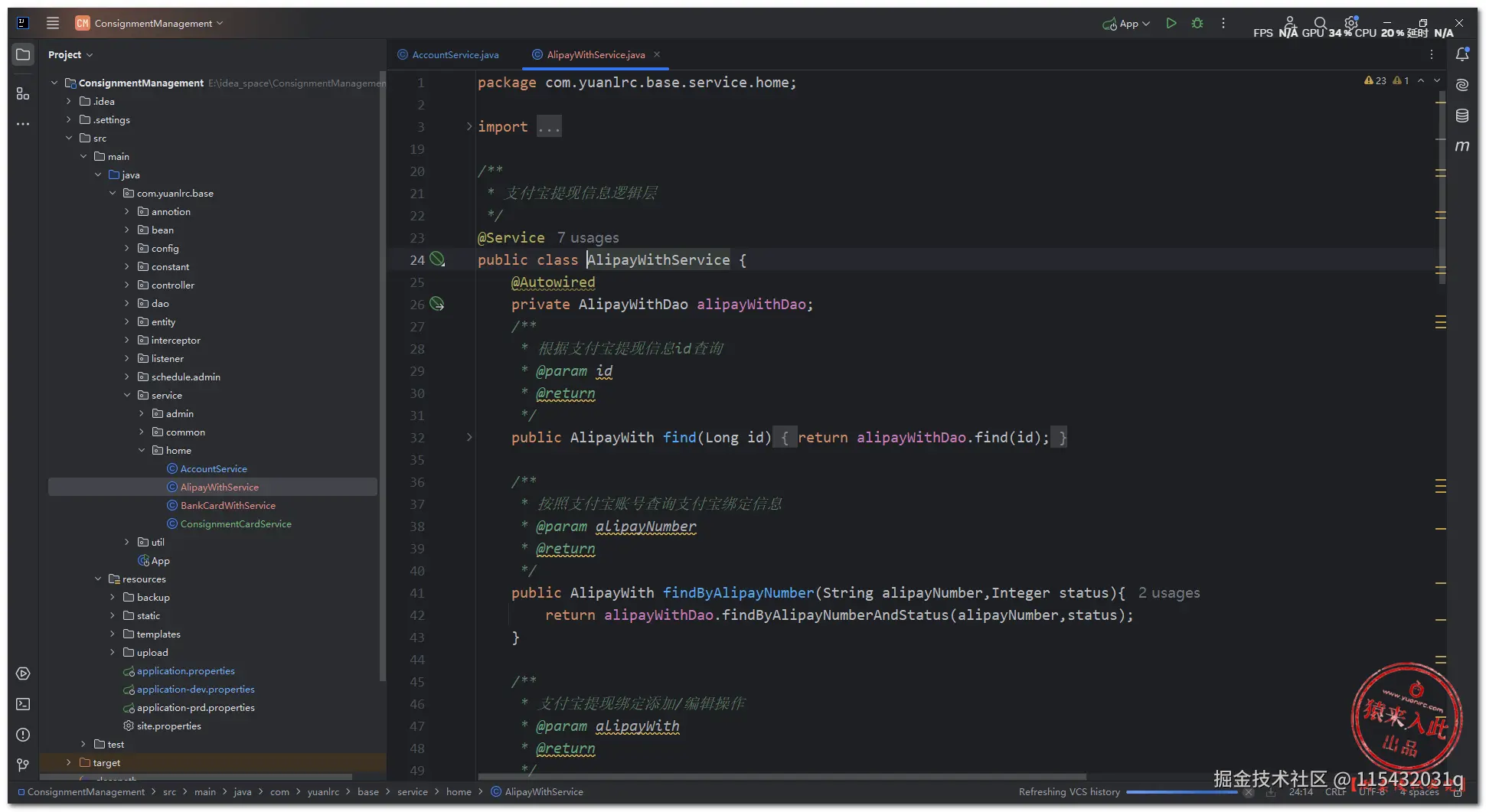Open the Problems tool window
The image size is (1486, 812).
[x=23, y=735]
